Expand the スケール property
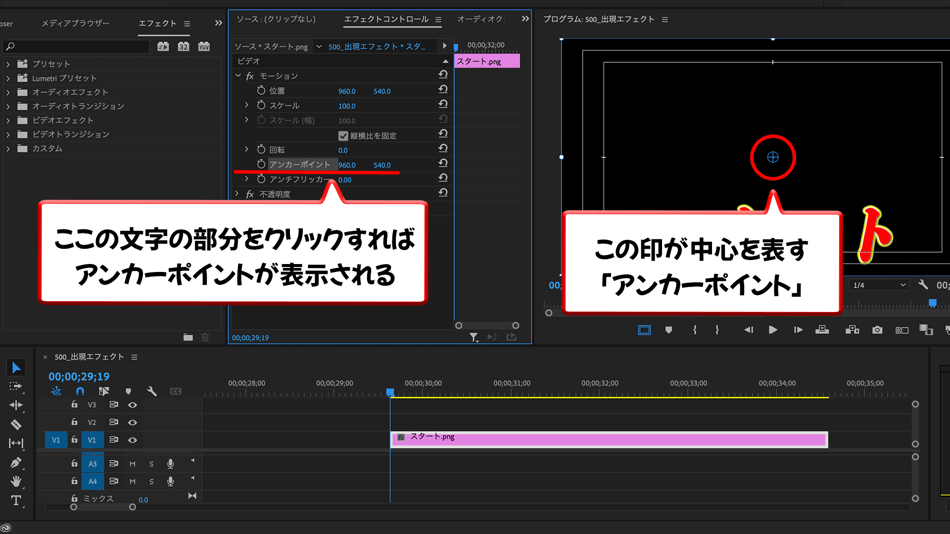950x534 pixels. tap(247, 105)
